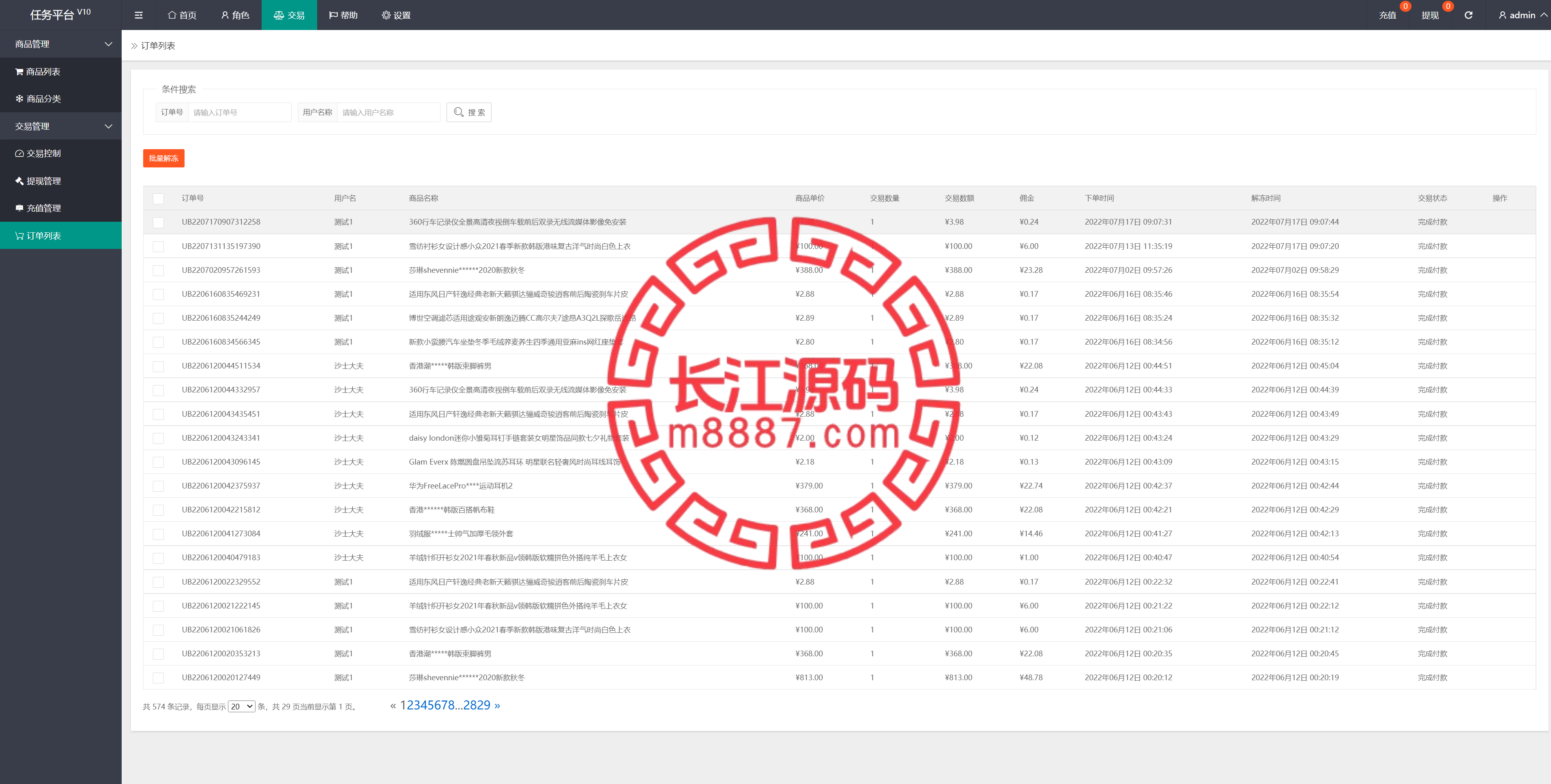The width and height of the screenshot is (1551, 784).
Task: Go to the 首页 home tab
Action: point(182,15)
